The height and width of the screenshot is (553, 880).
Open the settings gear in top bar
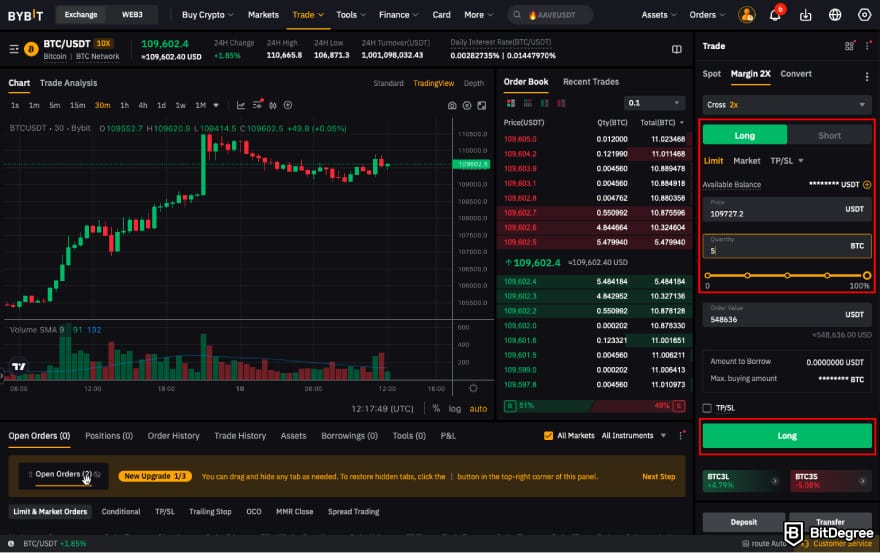pos(864,15)
